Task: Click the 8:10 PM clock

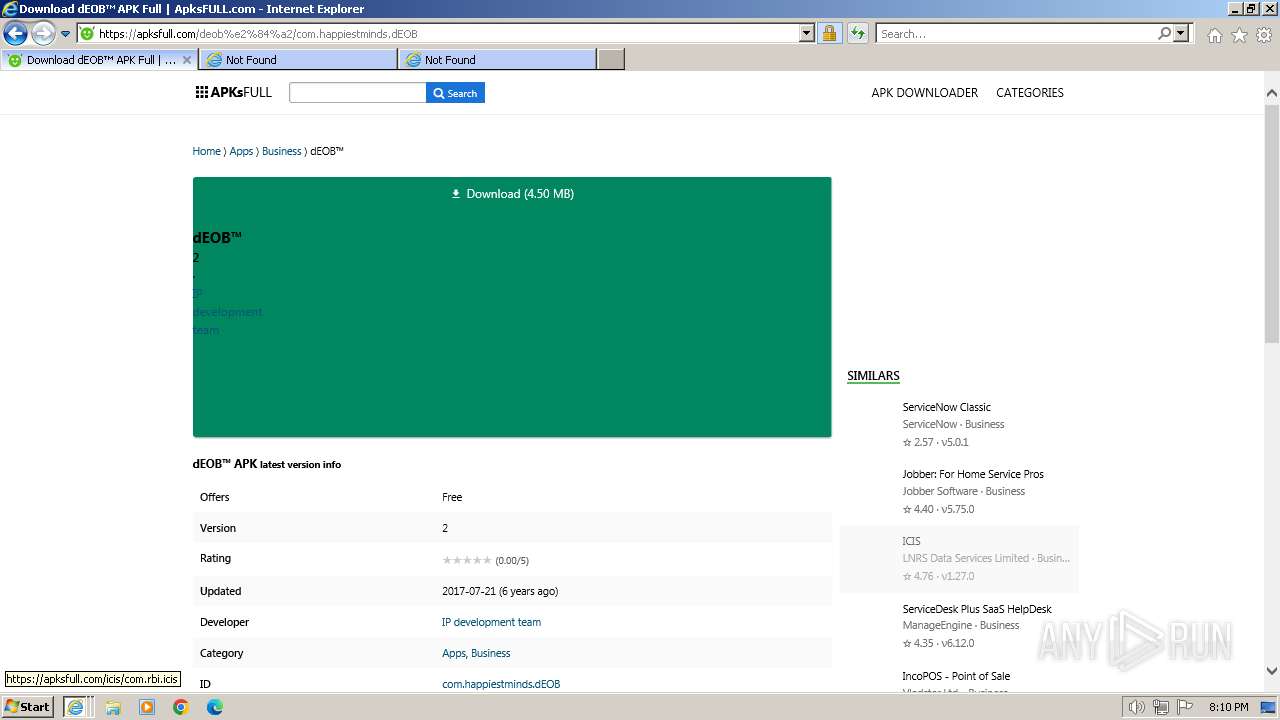Action: (x=1228, y=707)
